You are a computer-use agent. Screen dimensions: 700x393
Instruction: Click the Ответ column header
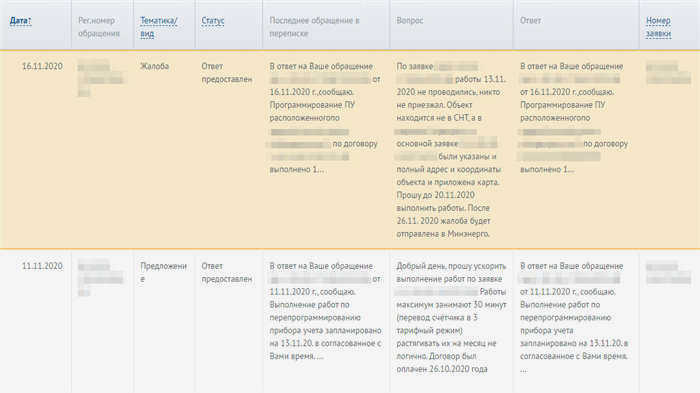point(530,21)
